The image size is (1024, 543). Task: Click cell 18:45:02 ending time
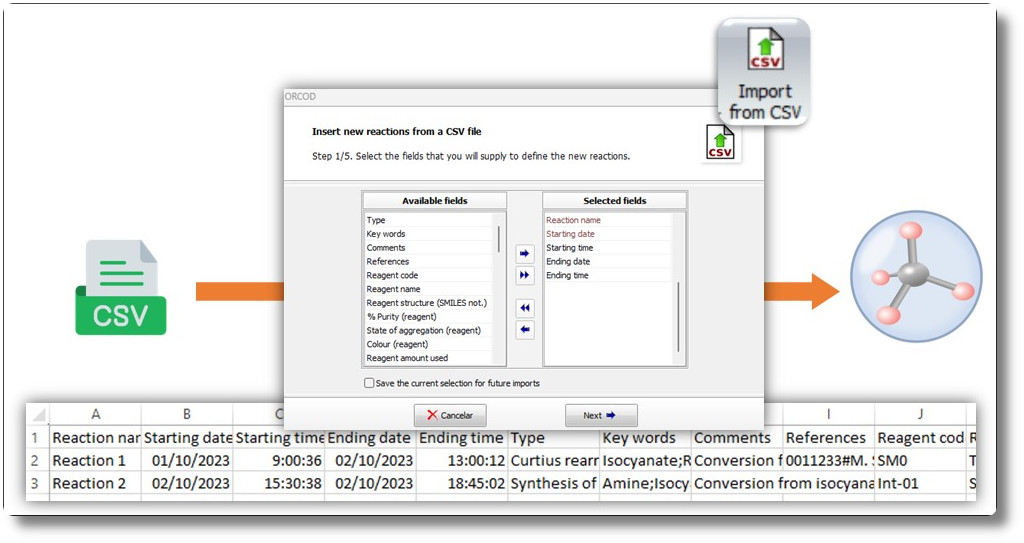[462, 484]
